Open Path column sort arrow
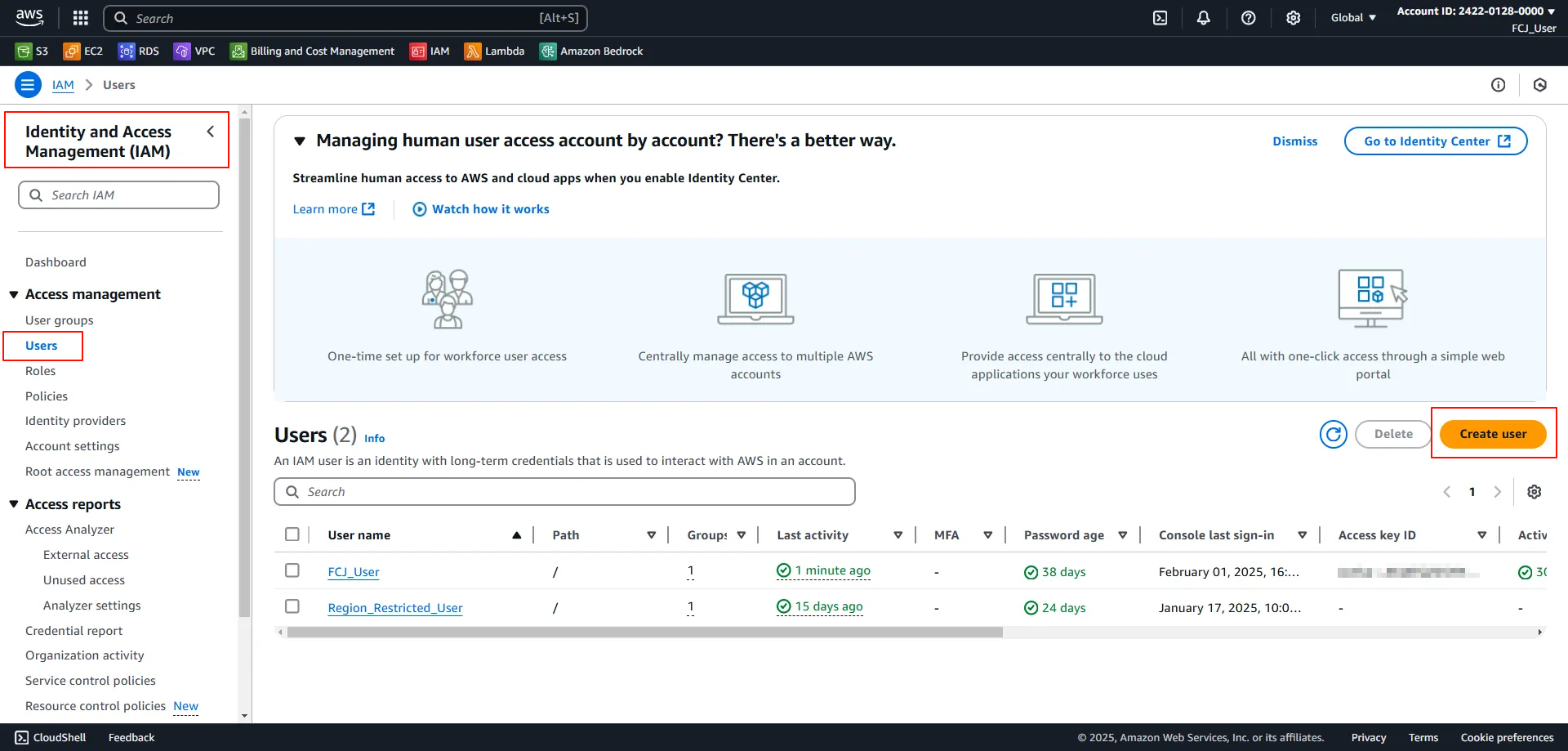 pos(652,535)
